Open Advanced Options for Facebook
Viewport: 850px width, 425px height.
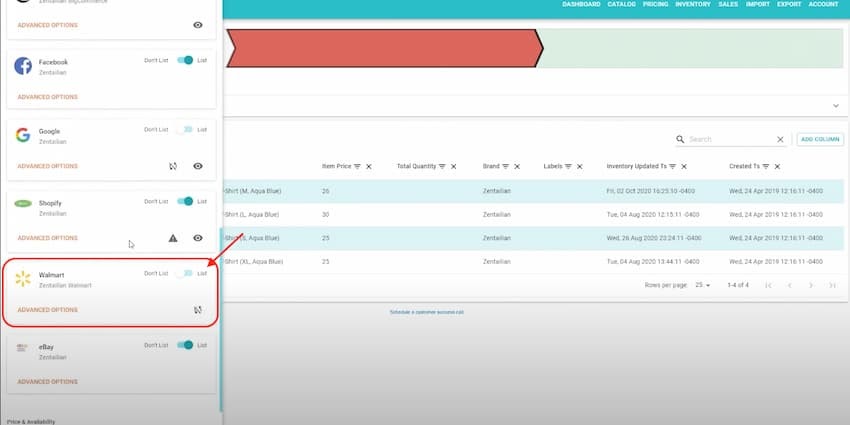click(48, 97)
